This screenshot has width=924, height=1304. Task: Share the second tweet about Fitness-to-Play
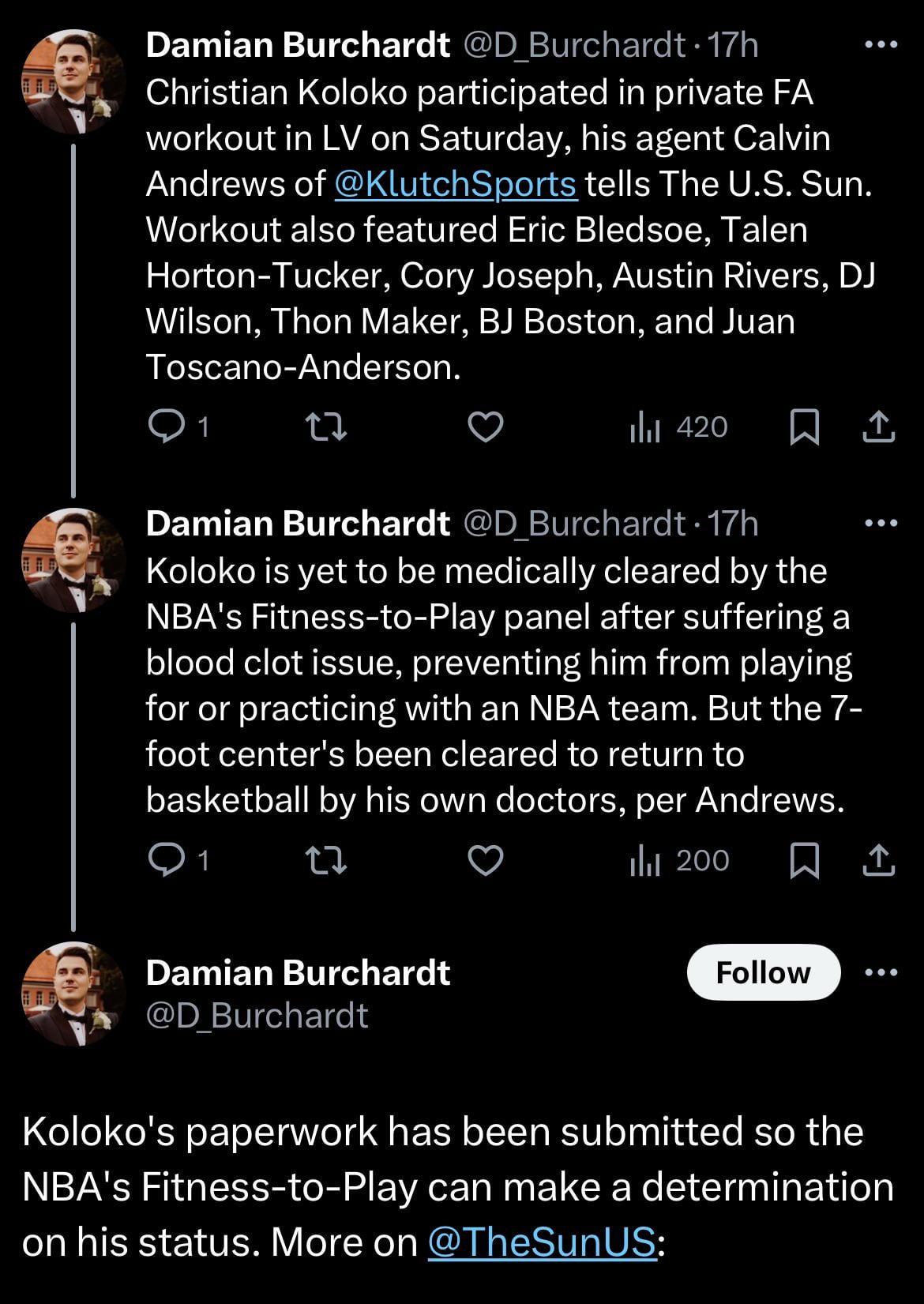click(878, 860)
